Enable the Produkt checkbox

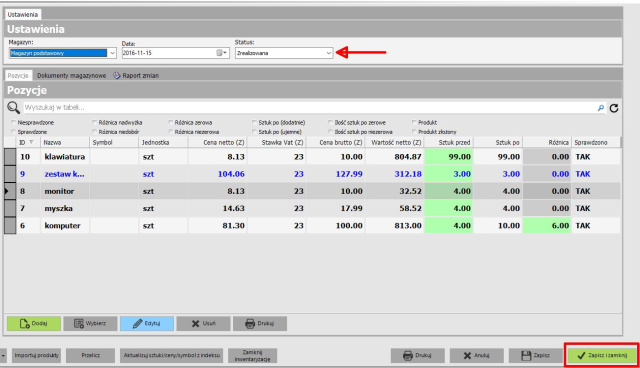414,122
